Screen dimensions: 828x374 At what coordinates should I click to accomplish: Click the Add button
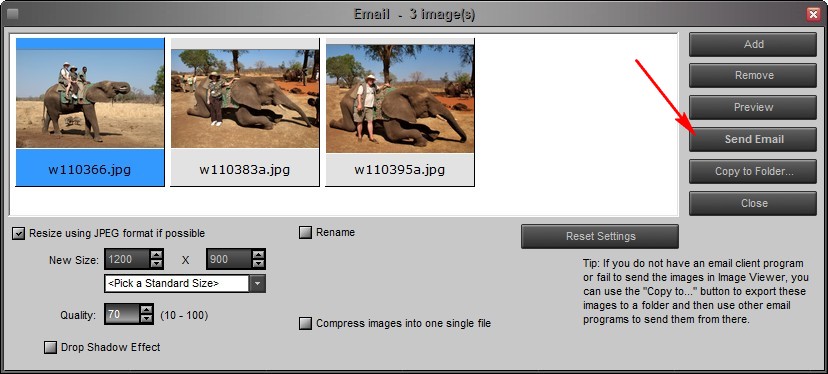click(753, 44)
